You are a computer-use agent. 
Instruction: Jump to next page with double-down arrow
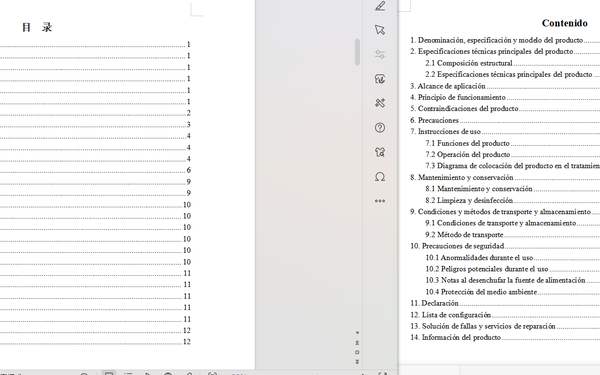tap(357, 362)
